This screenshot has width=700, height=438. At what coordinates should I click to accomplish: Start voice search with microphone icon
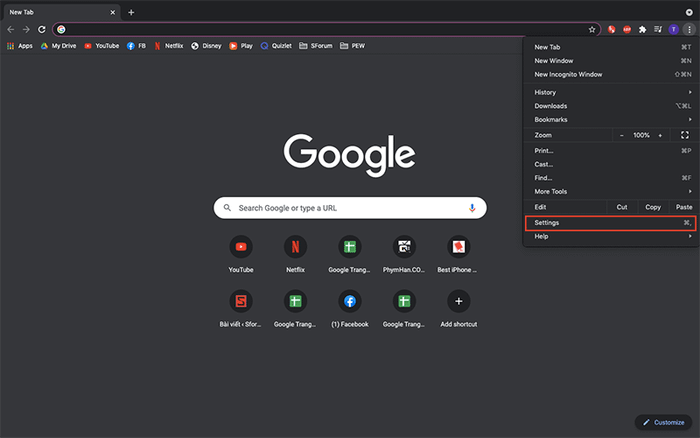coord(472,208)
